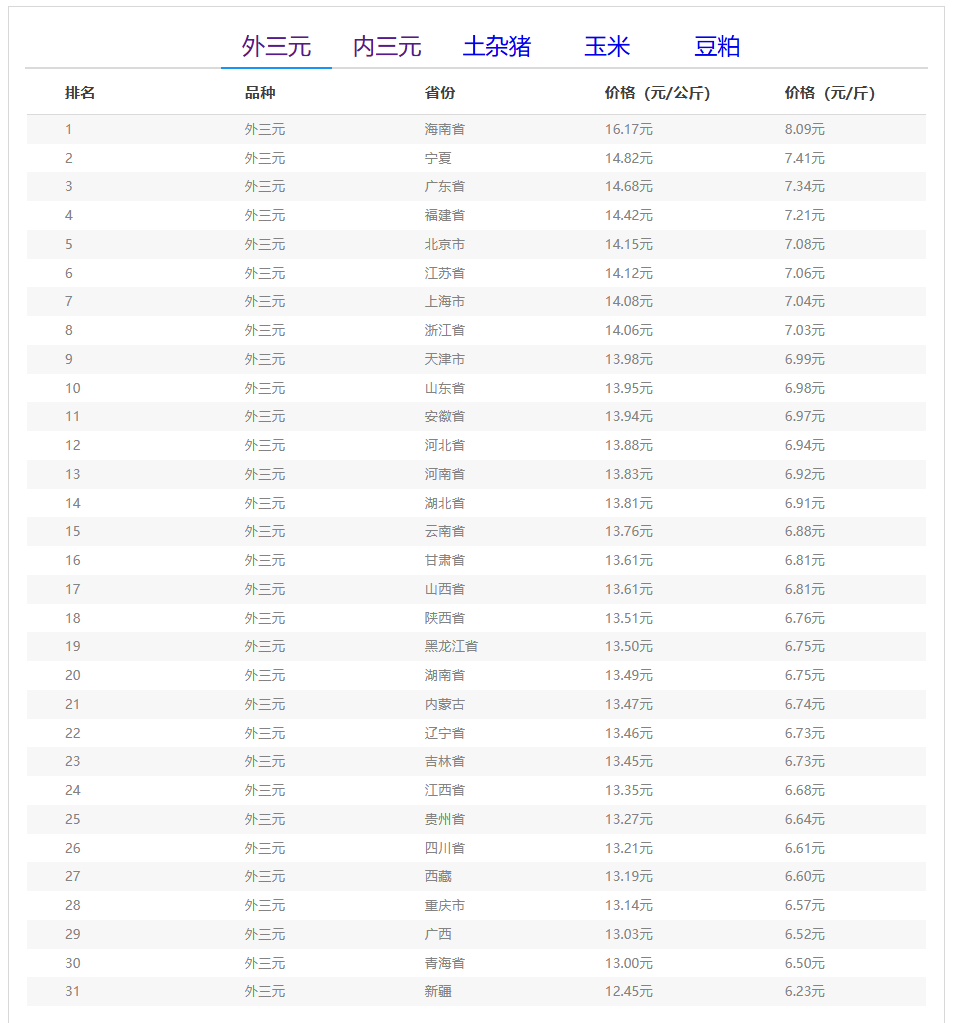Click the 省份 column header

point(440,93)
